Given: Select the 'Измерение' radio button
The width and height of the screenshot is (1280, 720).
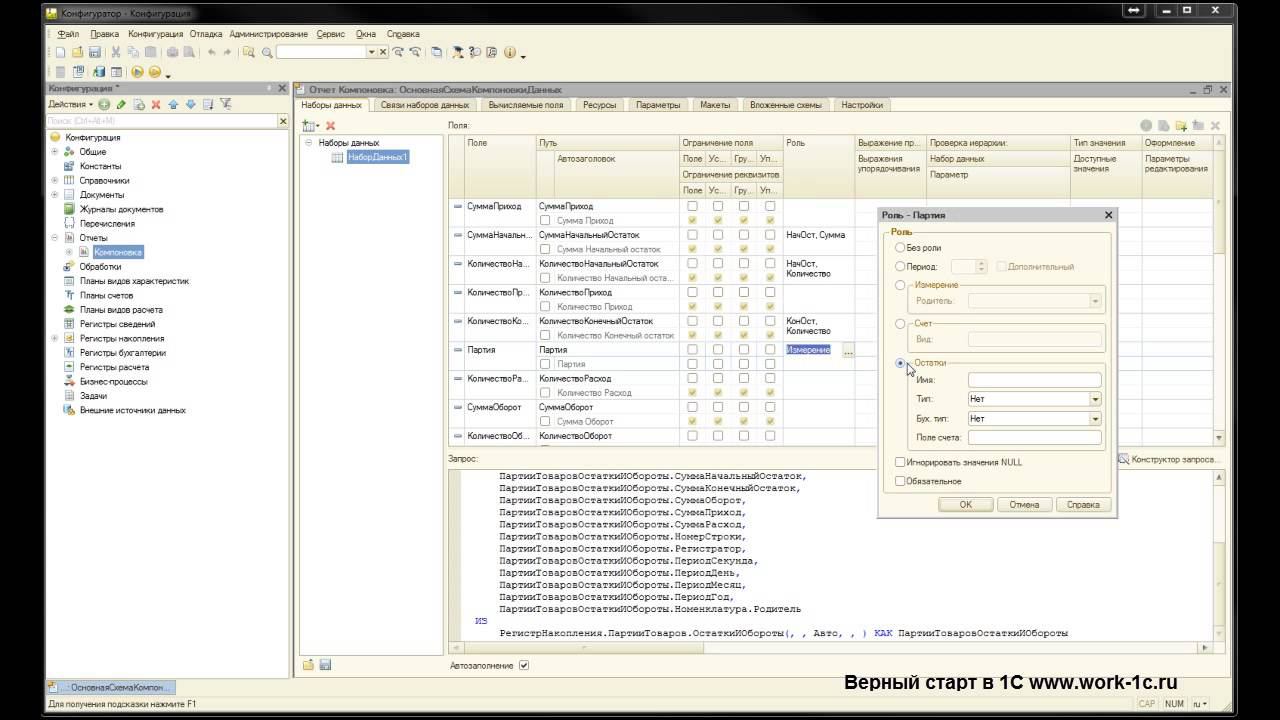Looking at the screenshot, I should (x=900, y=285).
